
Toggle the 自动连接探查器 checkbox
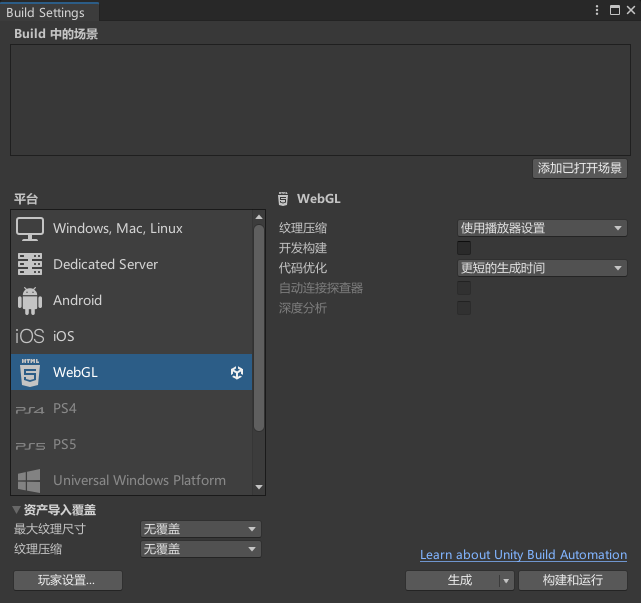[464, 288]
